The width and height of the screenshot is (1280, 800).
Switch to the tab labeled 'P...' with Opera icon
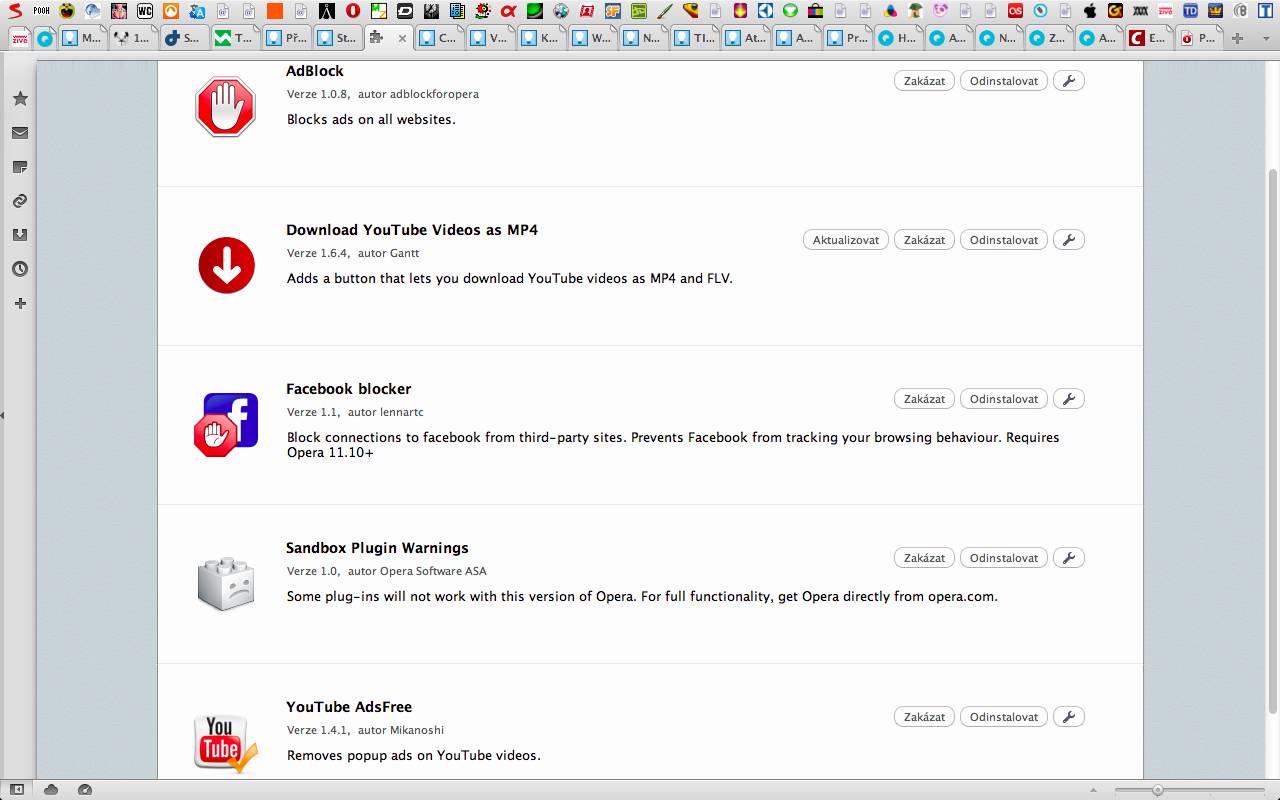click(x=1198, y=38)
